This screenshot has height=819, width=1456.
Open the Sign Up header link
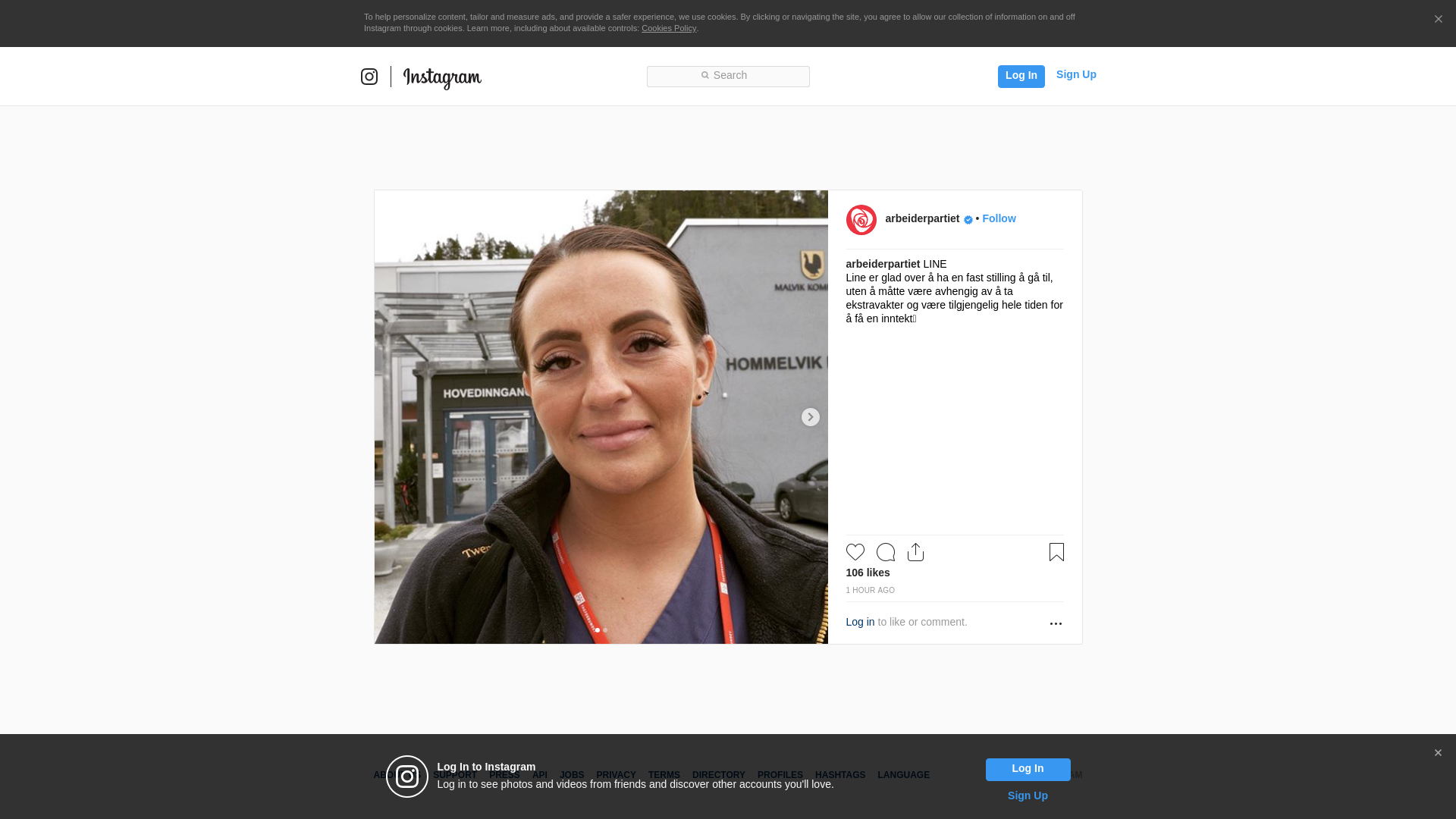(x=1076, y=74)
